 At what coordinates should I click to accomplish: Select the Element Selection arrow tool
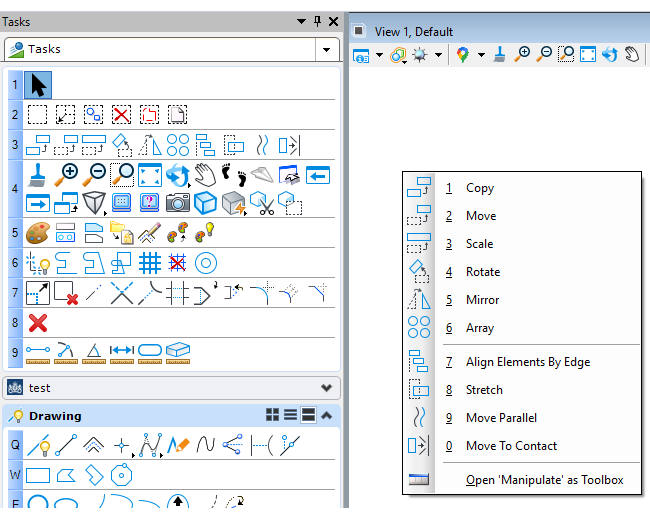point(38,85)
